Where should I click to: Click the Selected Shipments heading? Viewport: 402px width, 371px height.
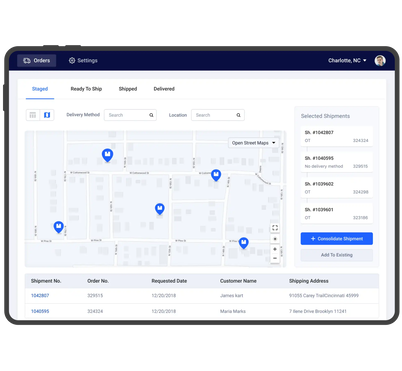325,116
